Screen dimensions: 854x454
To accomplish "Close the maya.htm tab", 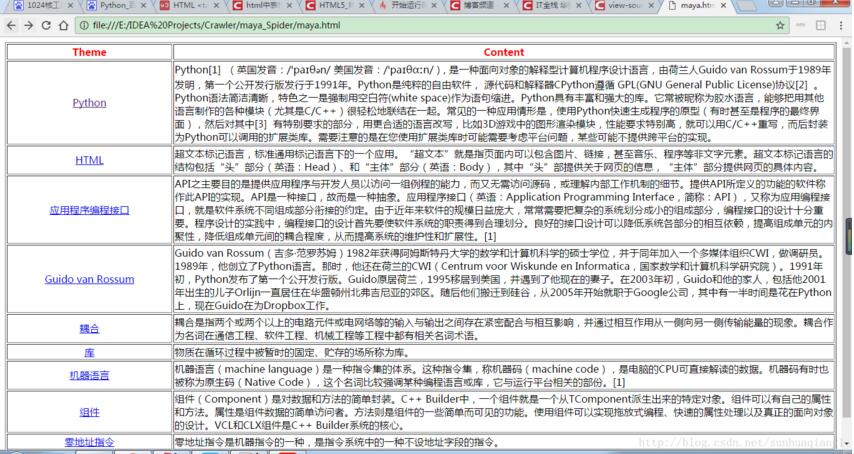I will click(723, 5).
